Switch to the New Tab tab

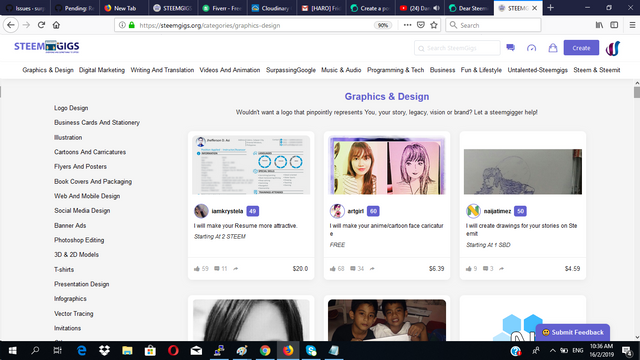point(124,8)
